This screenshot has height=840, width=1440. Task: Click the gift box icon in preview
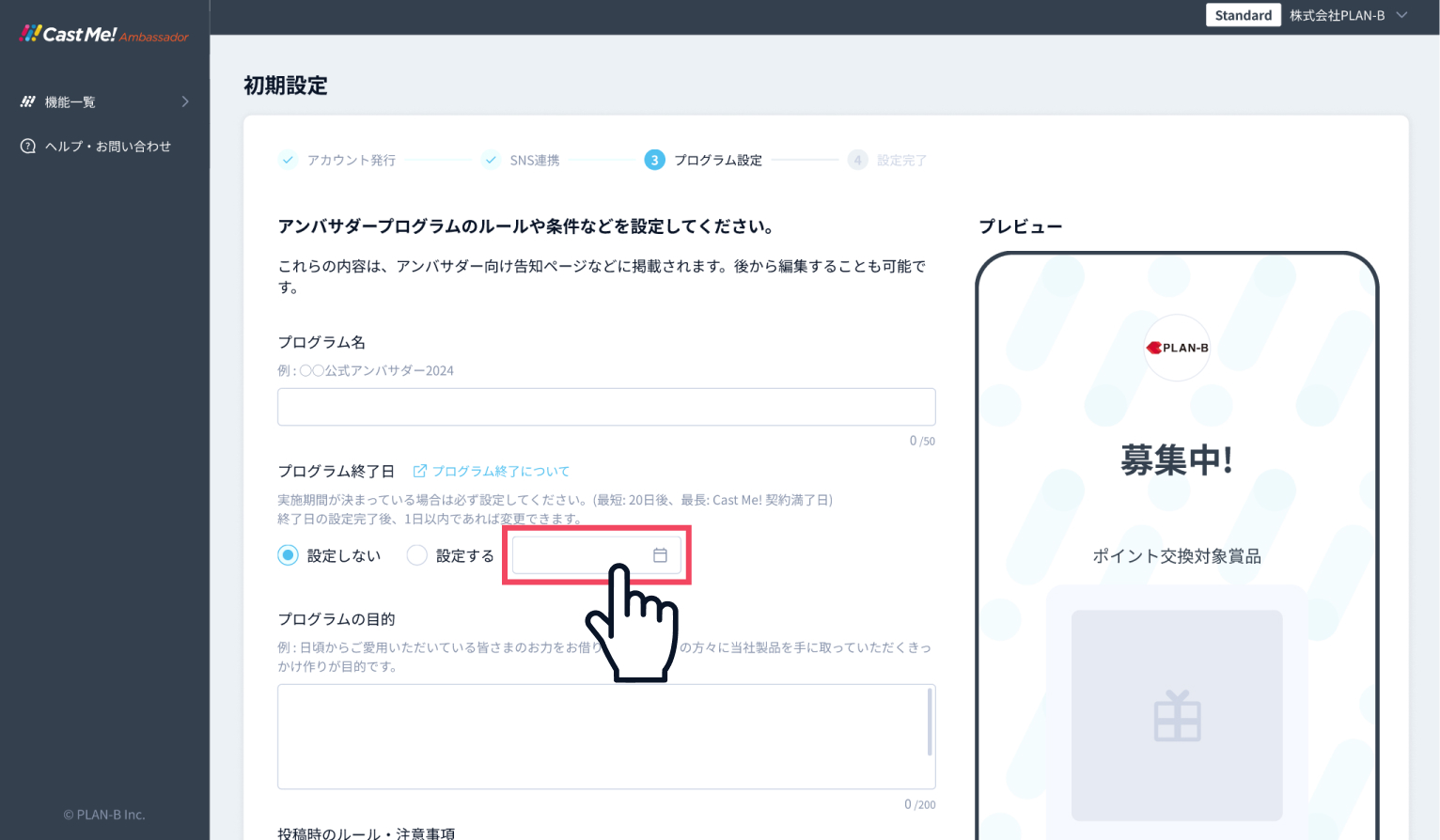coord(1177,716)
